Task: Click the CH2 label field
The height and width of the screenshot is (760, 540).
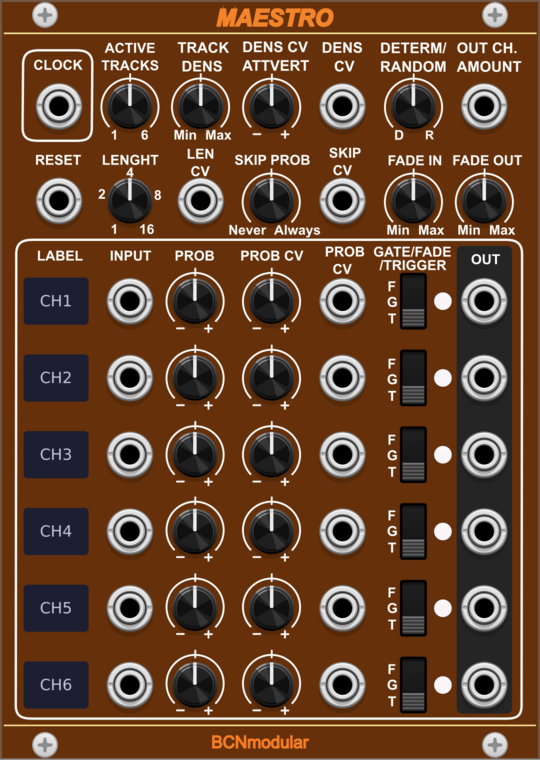Action: 56,378
